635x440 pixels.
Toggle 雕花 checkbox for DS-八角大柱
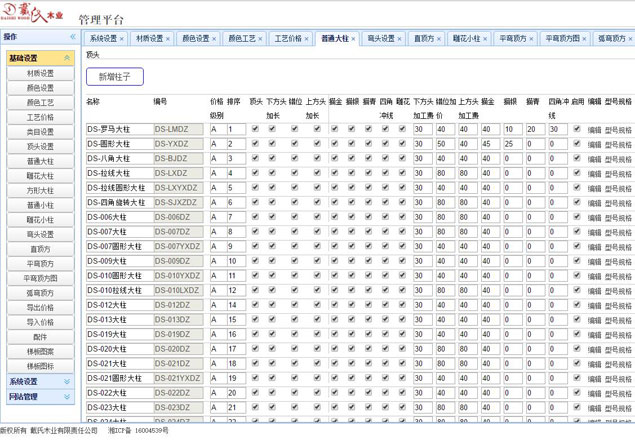click(x=402, y=158)
